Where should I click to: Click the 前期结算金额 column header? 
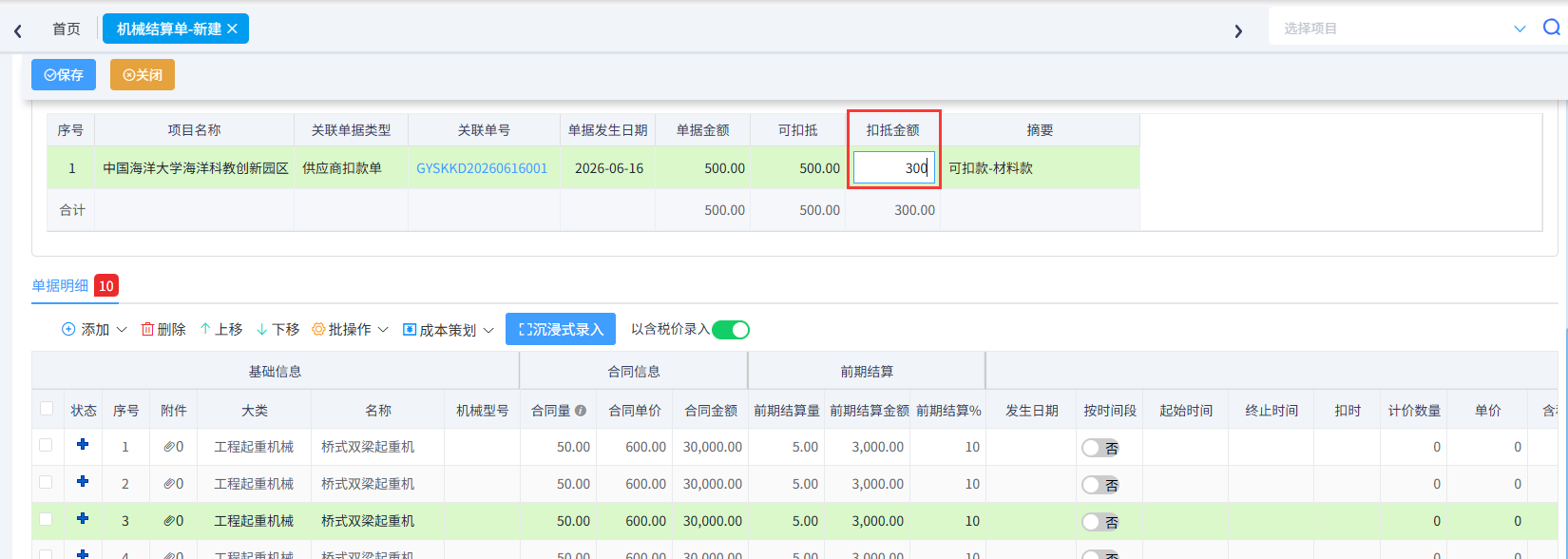pyautogui.click(x=869, y=411)
